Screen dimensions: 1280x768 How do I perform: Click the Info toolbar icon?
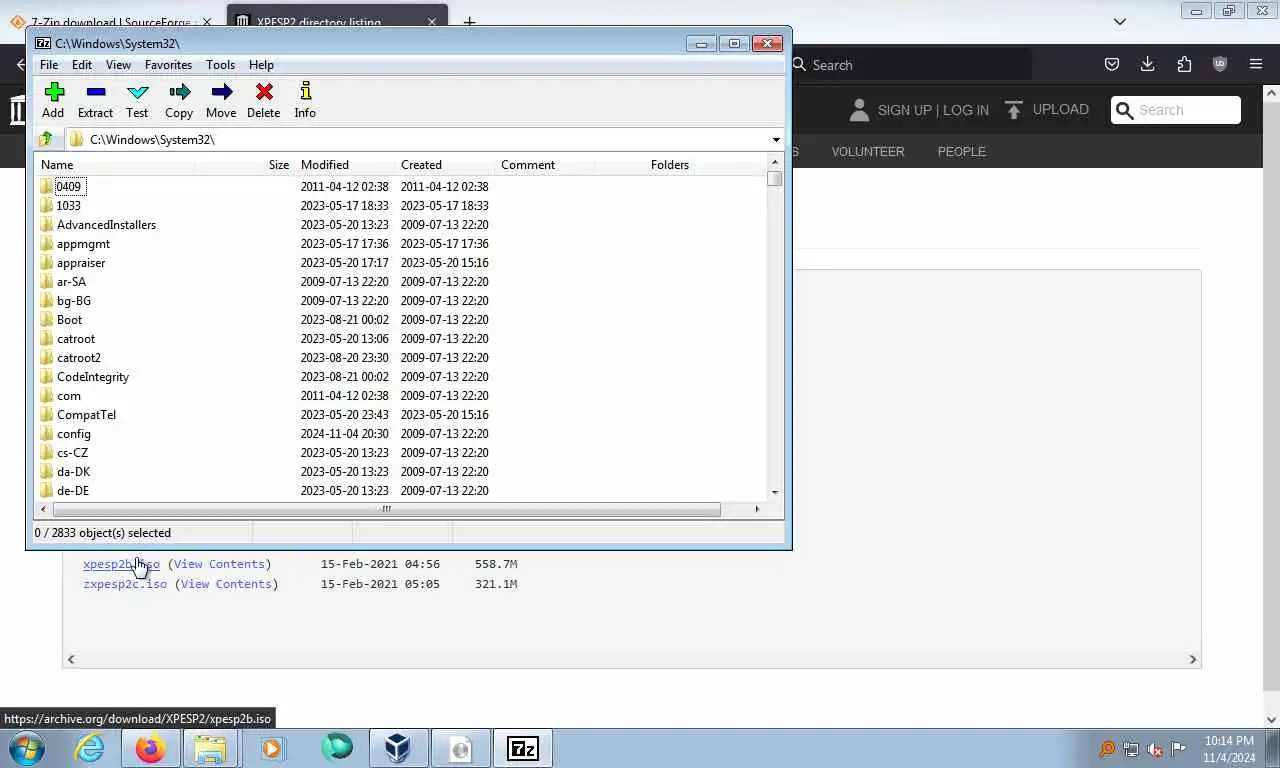[305, 100]
